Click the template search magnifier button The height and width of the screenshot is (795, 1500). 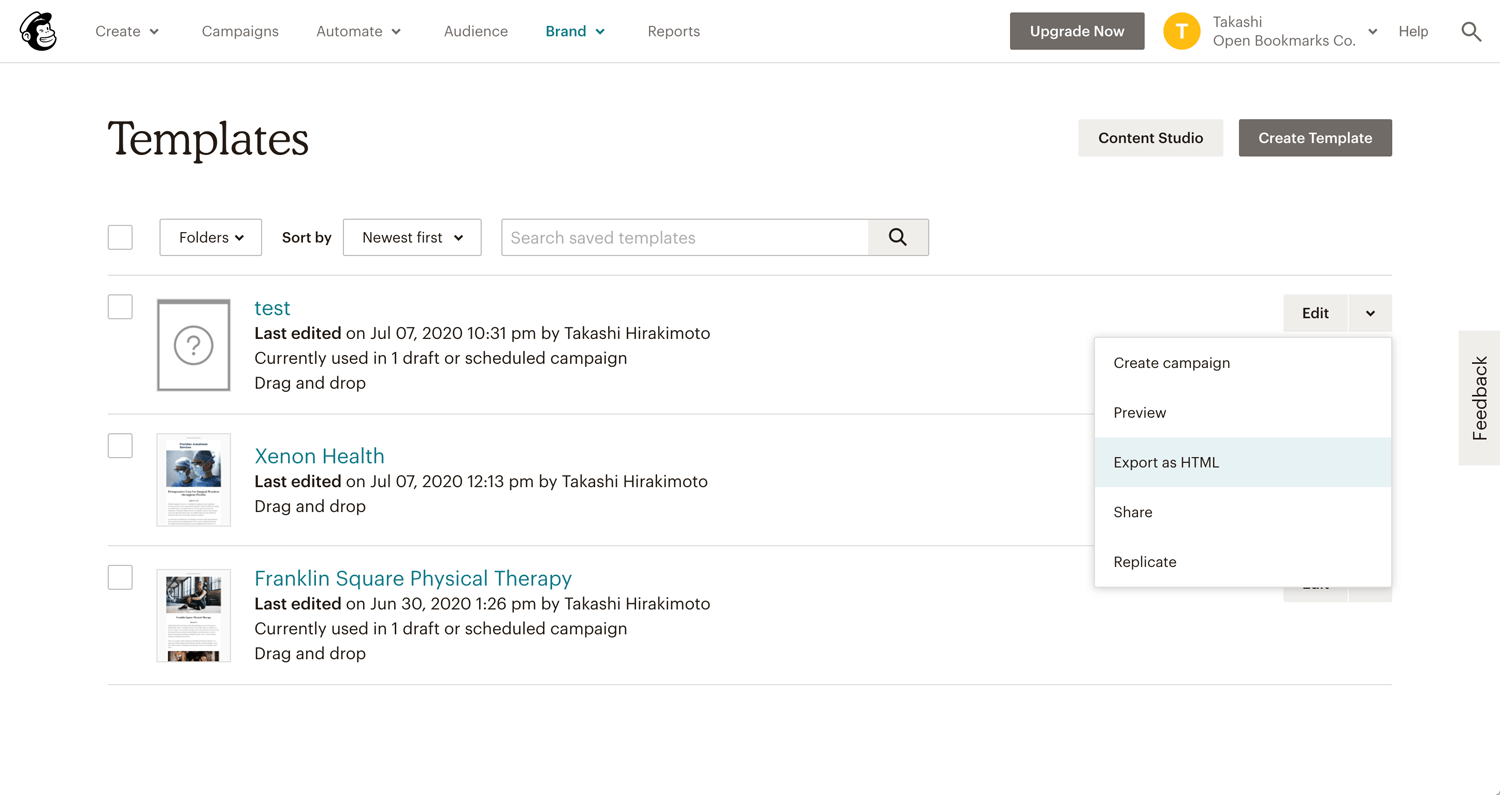(898, 237)
